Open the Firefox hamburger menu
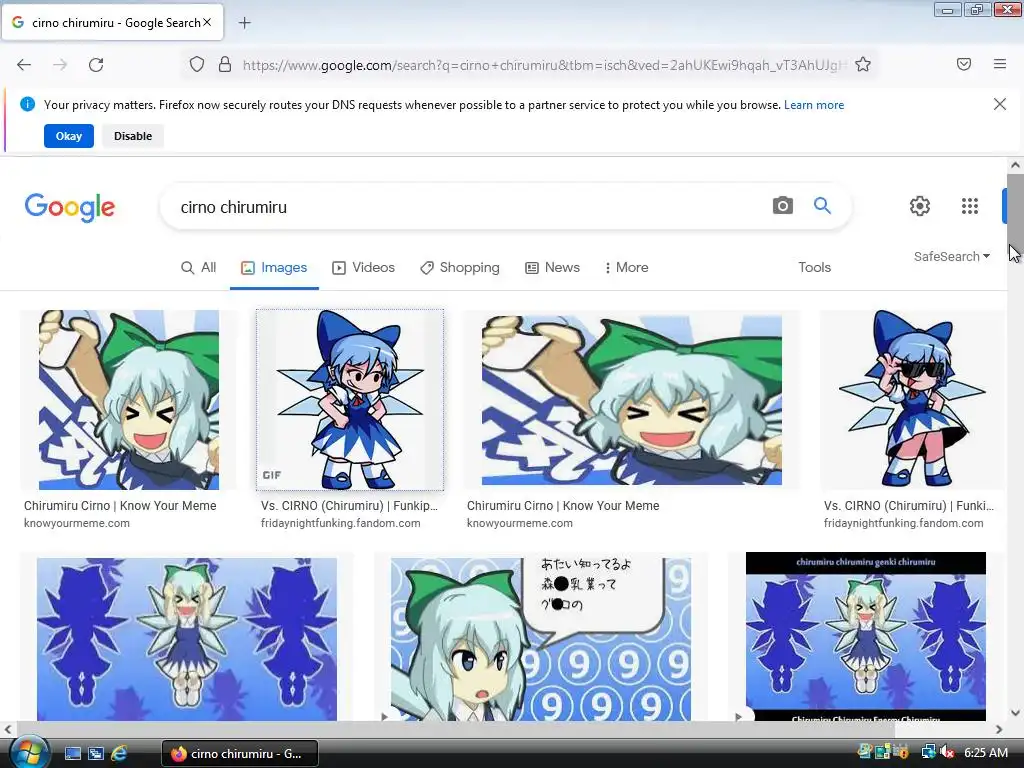 pyautogui.click(x=1000, y=64)
